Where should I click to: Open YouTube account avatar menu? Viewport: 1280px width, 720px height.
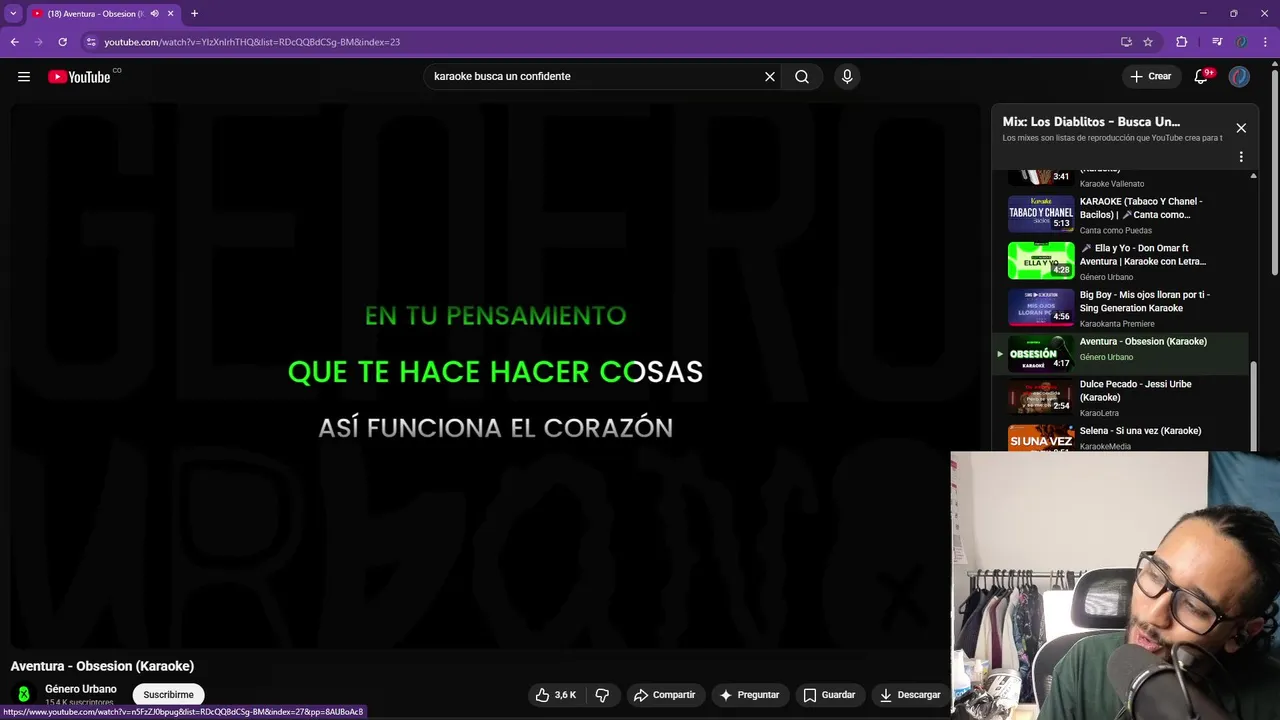point(1239,77)
